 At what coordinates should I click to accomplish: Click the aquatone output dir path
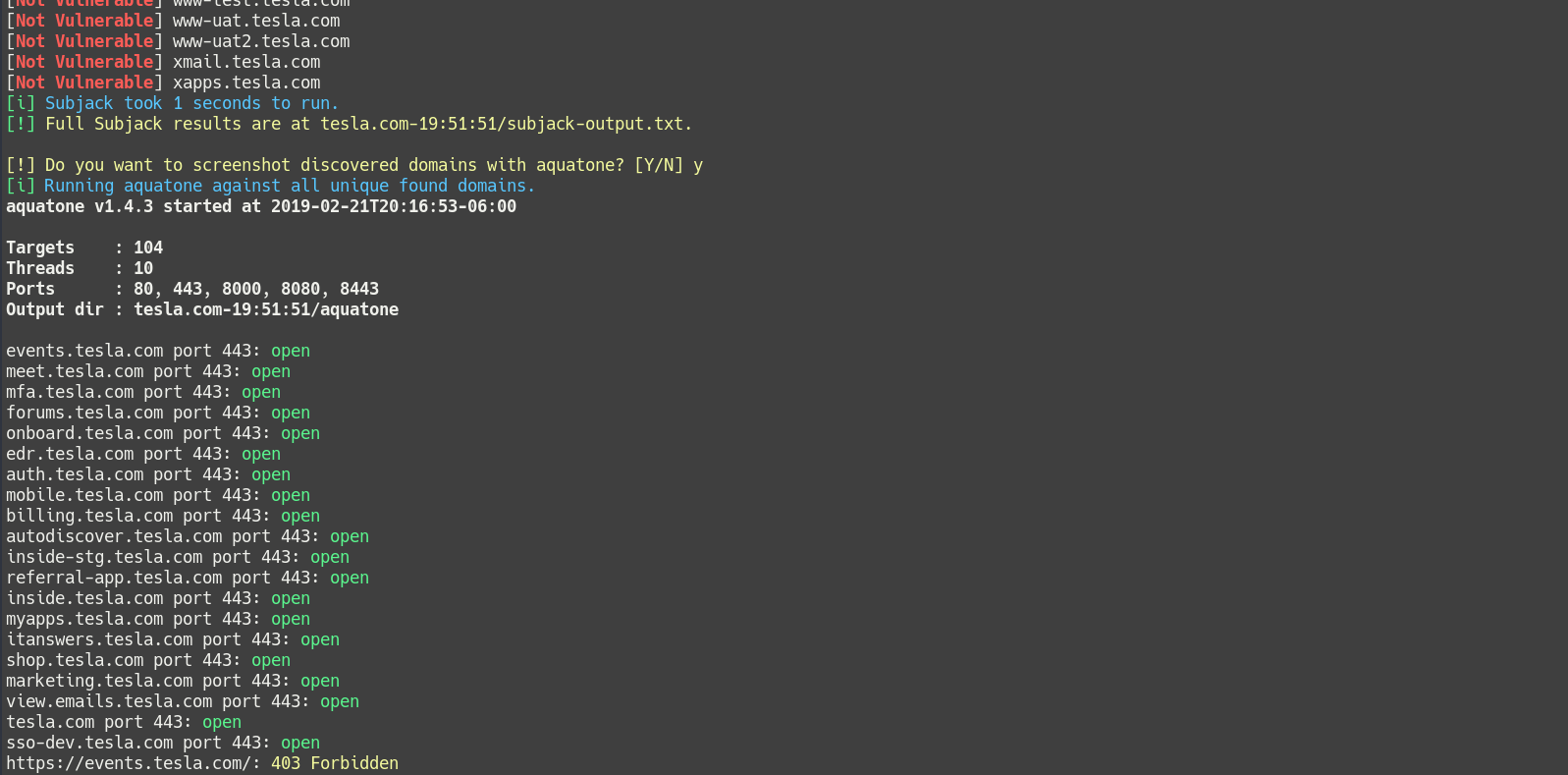pos(266,309)
